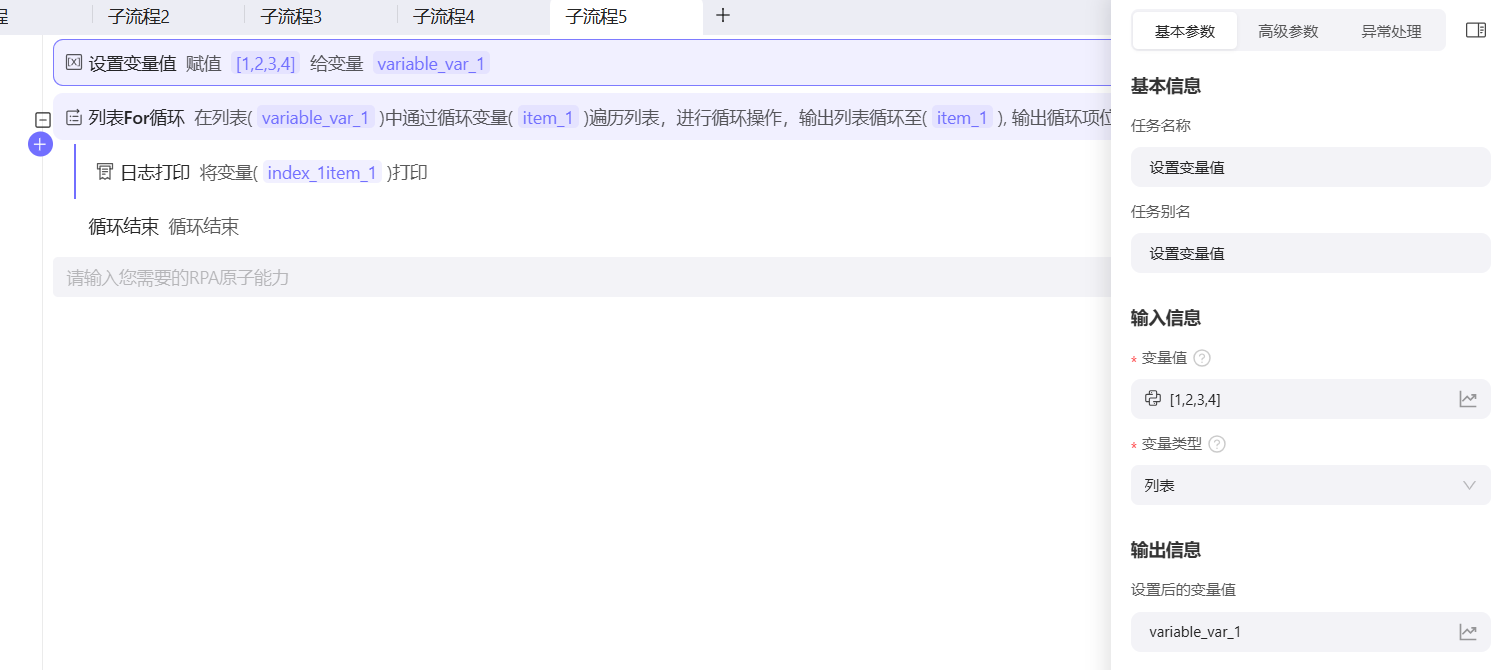
Task: Toggle the right side panel layout icon
Action: click(x=1475, y=31)
